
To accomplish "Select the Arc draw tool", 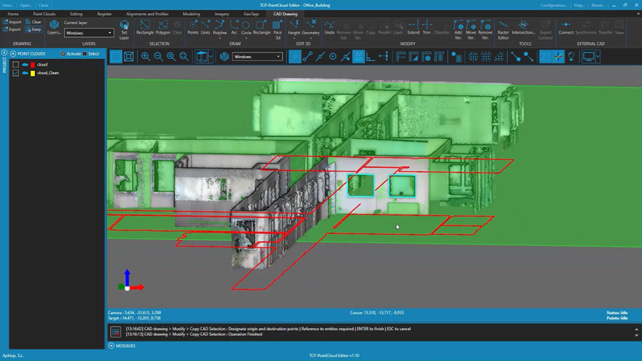I will coord(234,27).
